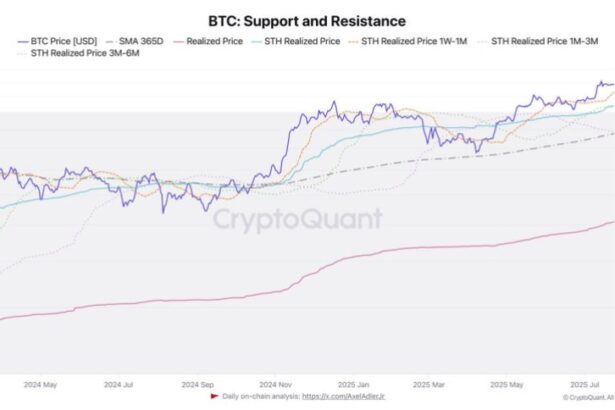Select the 2024 Sep axis label
Screen dimensions: 615x410
196,383
